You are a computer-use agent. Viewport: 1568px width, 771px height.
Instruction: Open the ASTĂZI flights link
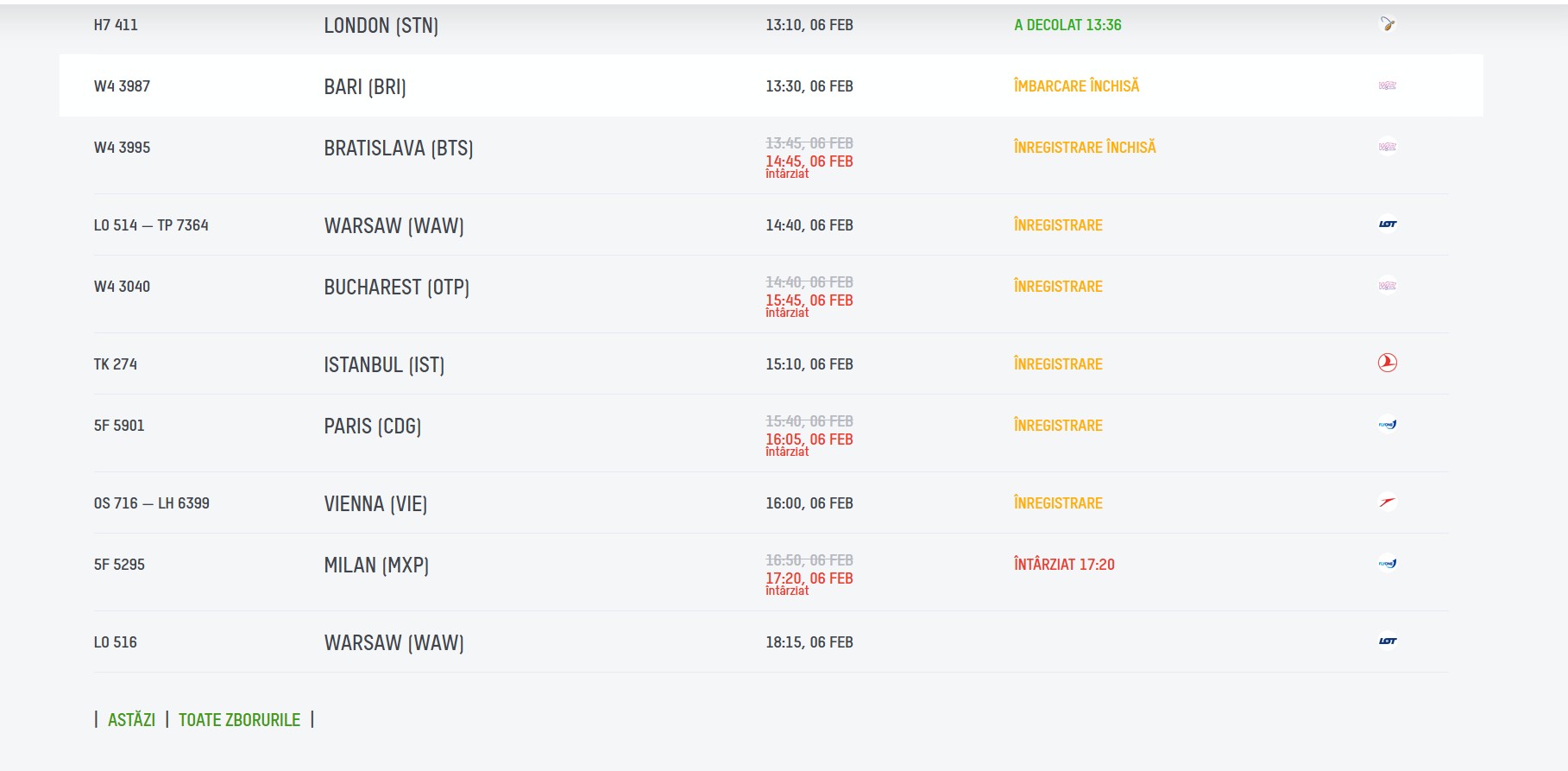(131, 720)
